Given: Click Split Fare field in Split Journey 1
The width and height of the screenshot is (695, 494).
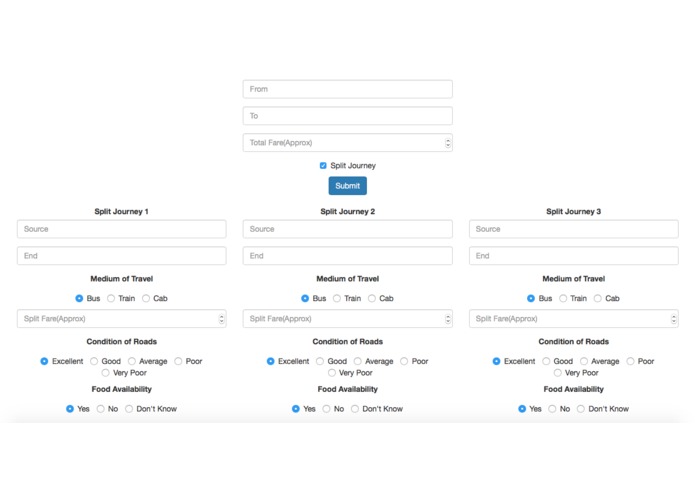Looking at the screenshot, I should point(121,319).
